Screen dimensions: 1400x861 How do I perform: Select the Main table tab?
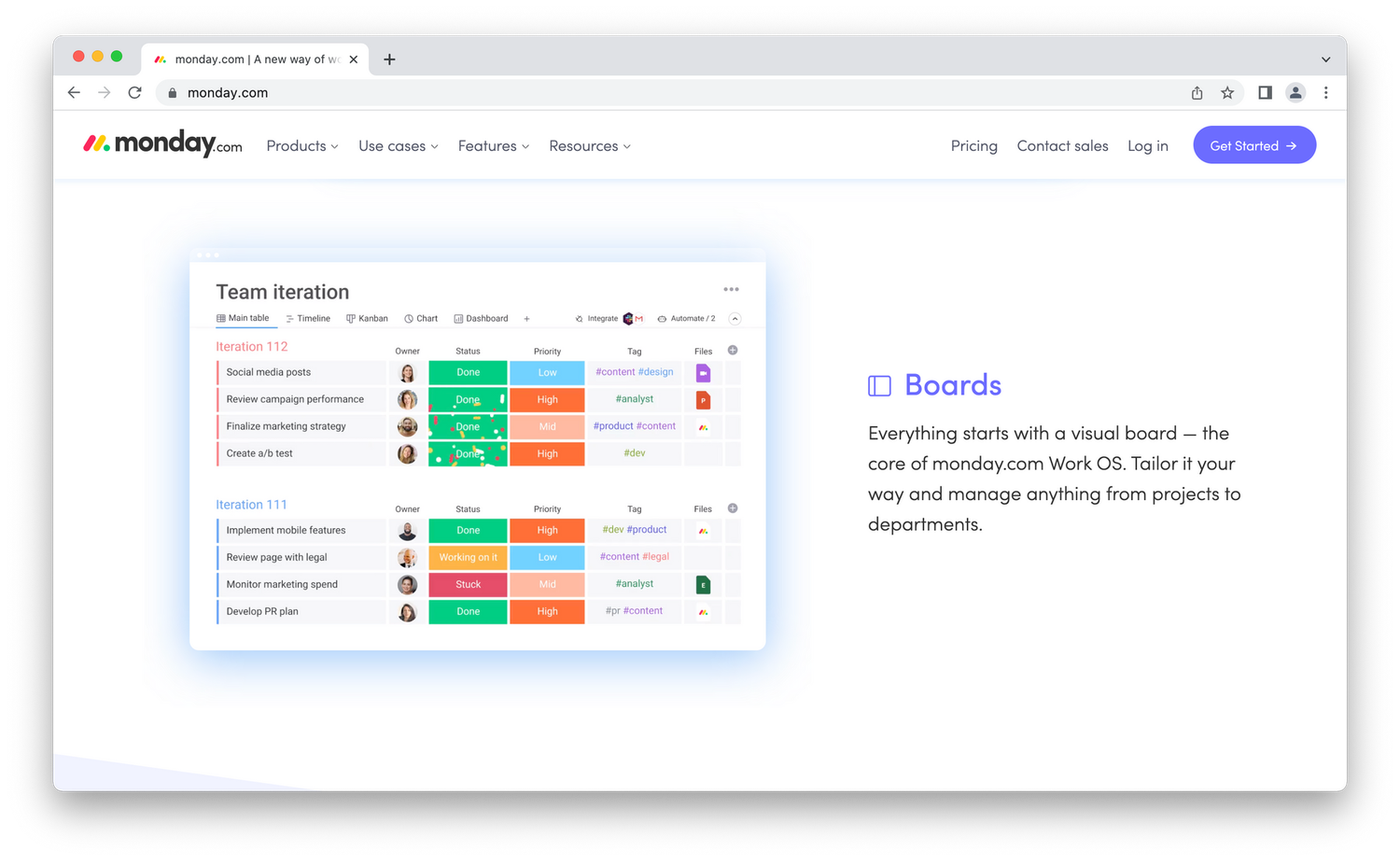(248, 318)
